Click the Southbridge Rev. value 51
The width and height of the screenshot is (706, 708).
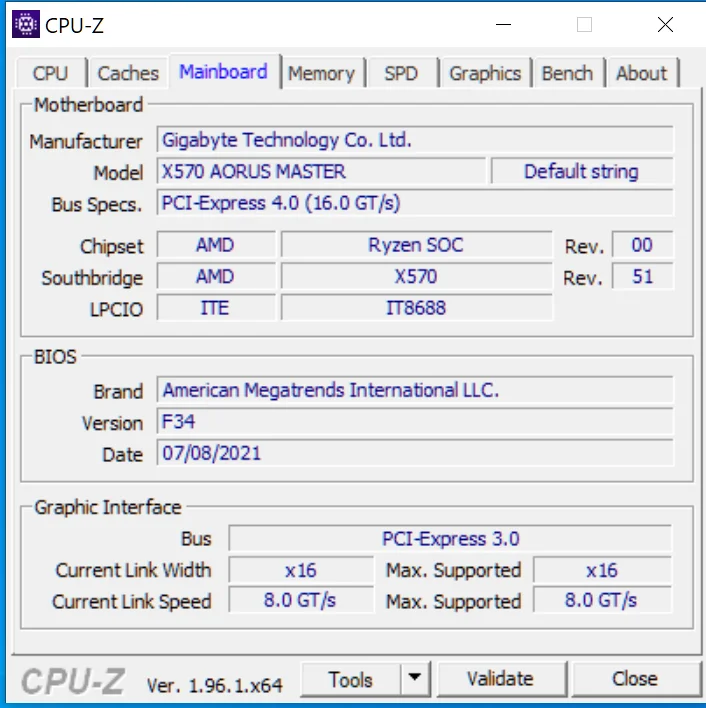[642, 276]
